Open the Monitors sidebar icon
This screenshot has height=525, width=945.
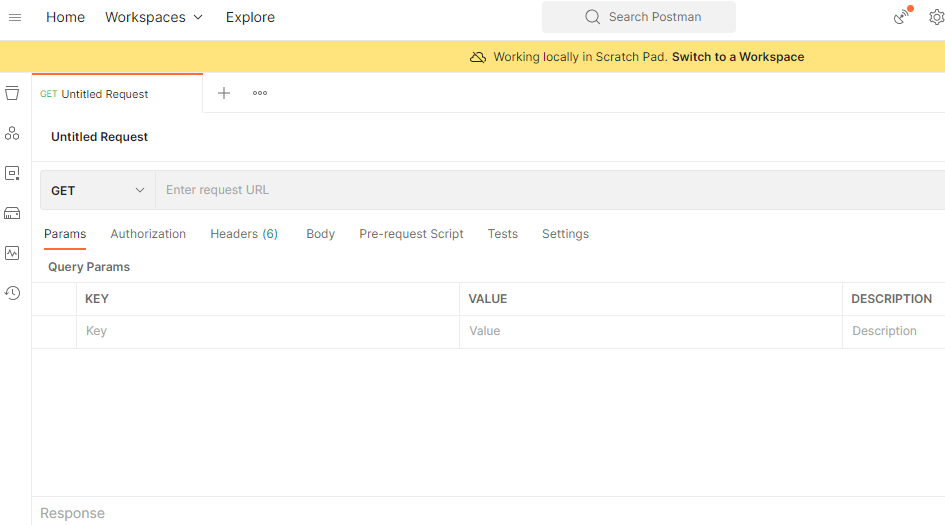tap(12, 253)
